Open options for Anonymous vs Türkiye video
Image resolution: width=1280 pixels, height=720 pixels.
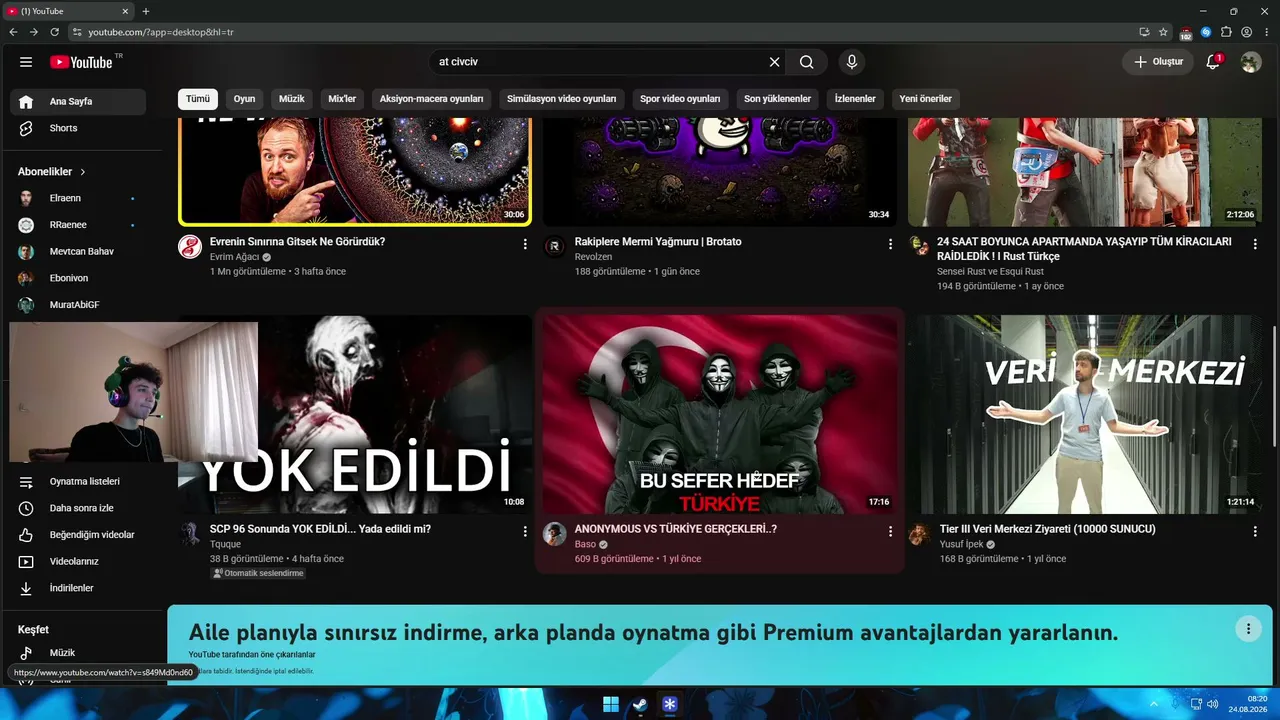pyautogui.click(x=890, y=531)
